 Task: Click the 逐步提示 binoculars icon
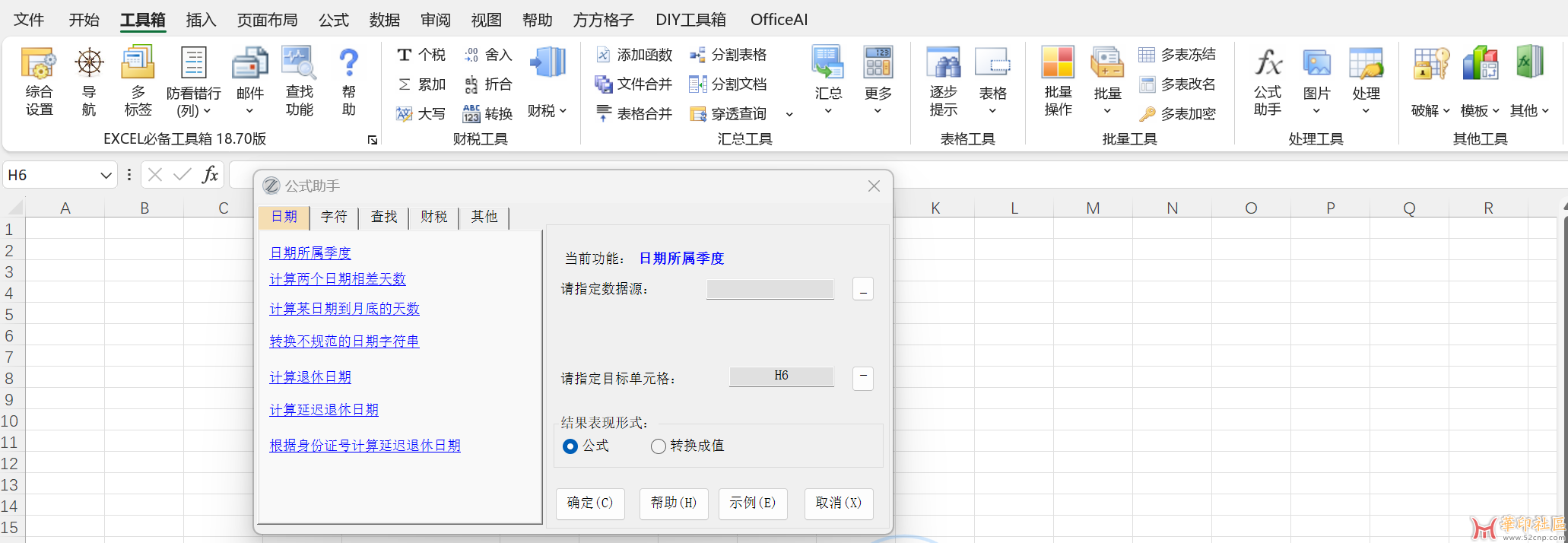point(944,81)
